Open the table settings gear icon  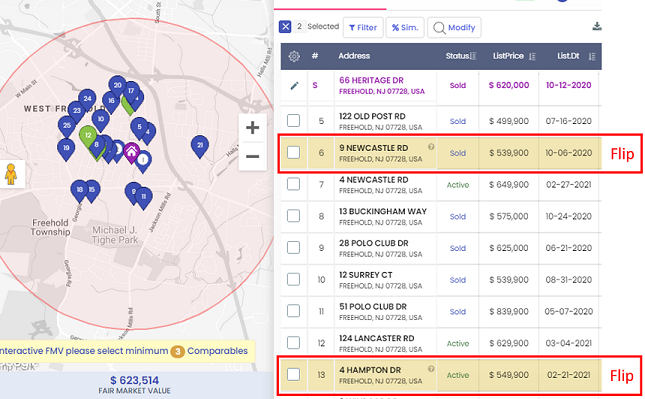pos(294,56)
